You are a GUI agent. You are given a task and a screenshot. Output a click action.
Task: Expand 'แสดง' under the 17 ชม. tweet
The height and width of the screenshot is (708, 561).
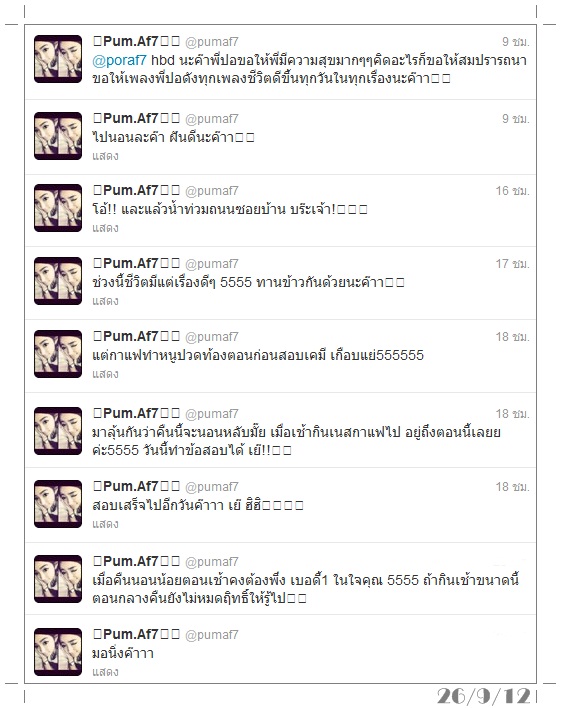point(105,301)
